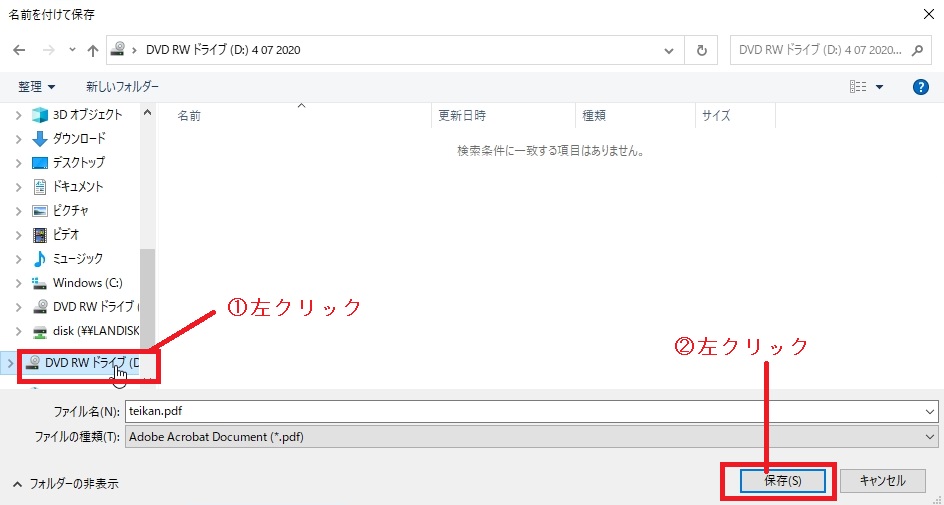
Task: Open the address bar history dropdown
Action: click(x=670, y=50)
